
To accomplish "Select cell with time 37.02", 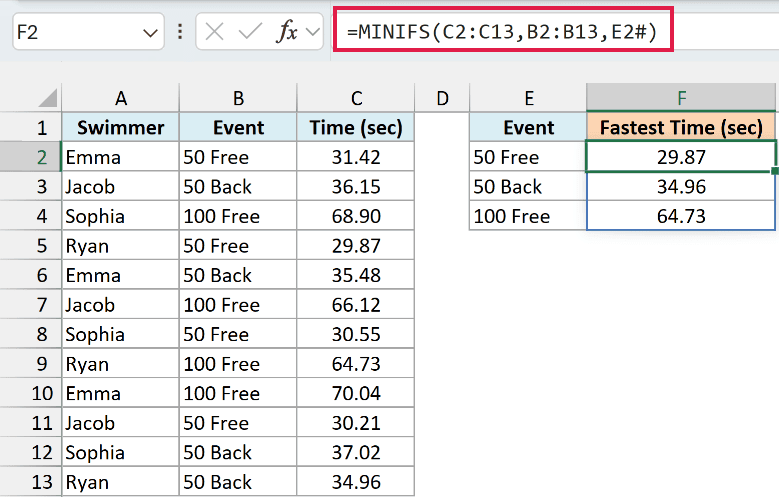I will [356, 453].
